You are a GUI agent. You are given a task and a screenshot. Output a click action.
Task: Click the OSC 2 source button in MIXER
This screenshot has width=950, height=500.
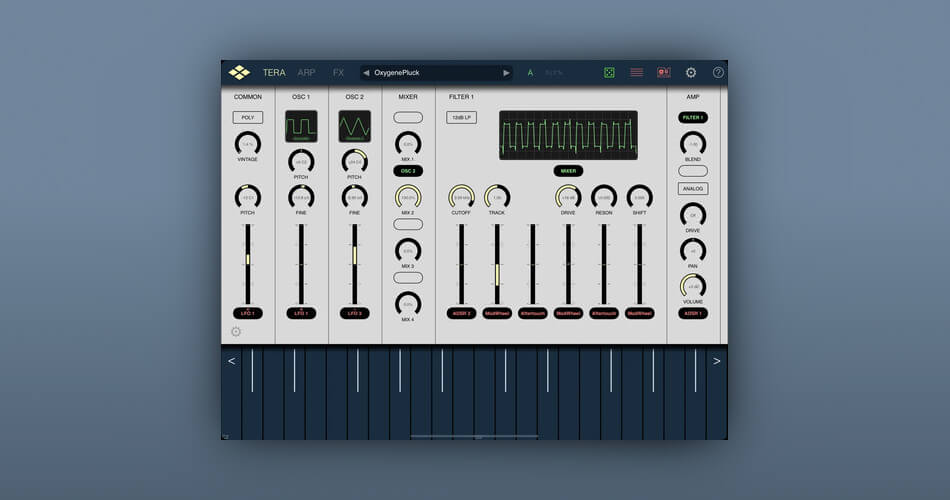point(408,171)
